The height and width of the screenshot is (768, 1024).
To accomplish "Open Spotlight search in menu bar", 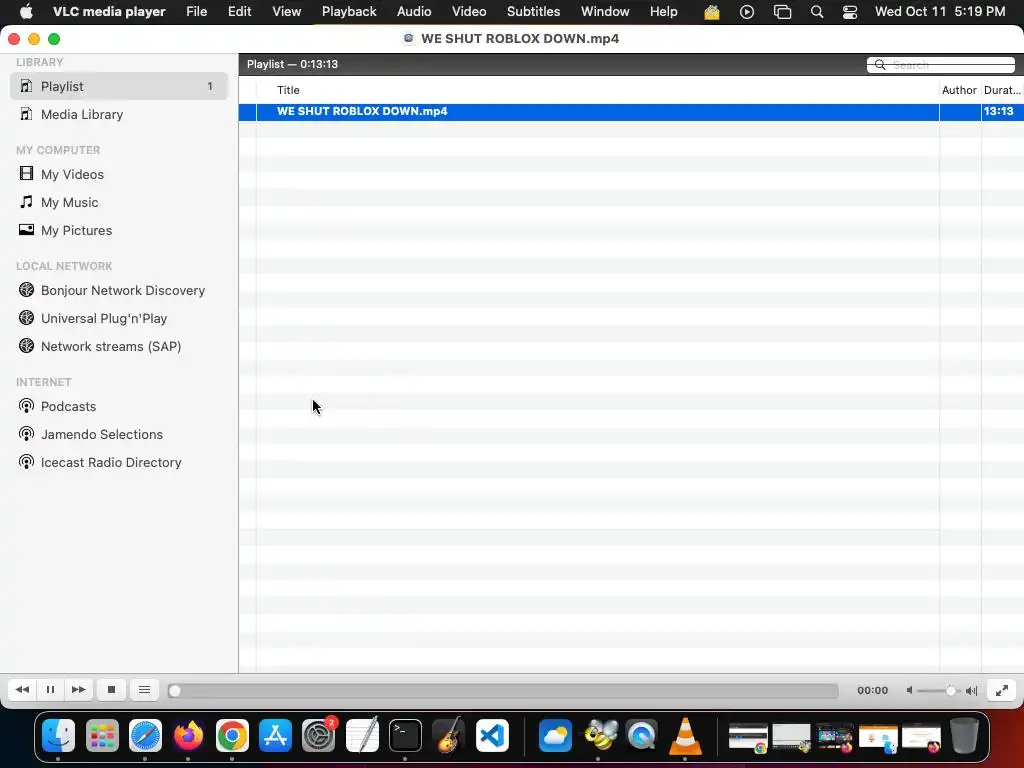I will [817, 12].
